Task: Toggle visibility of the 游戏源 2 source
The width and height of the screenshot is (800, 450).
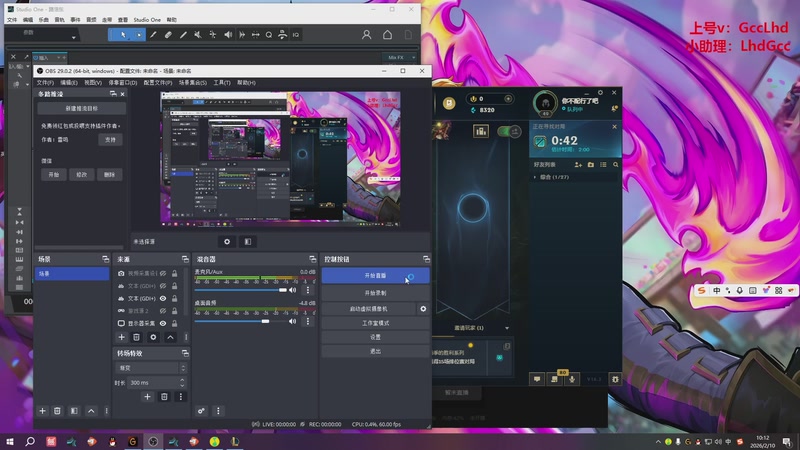Action: click(163, 311)
